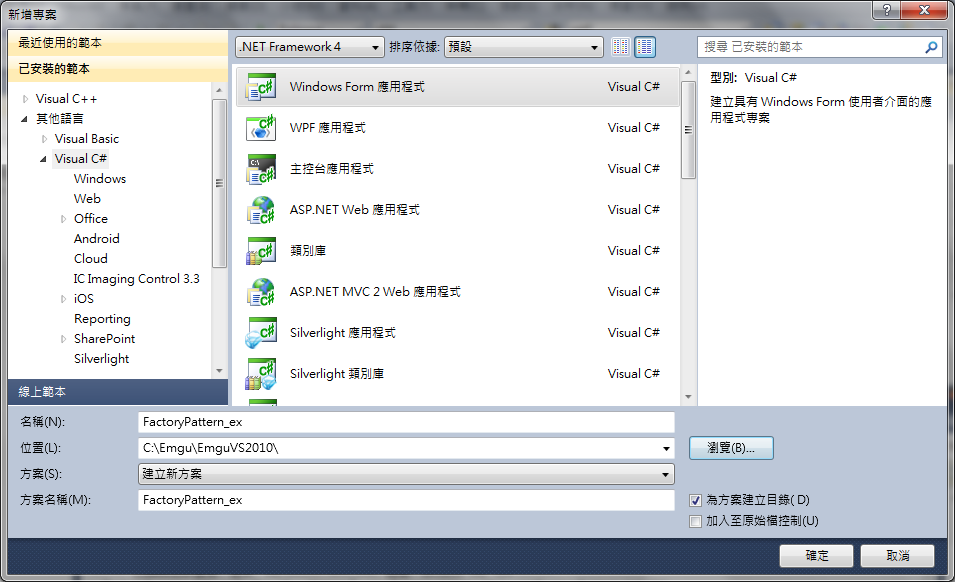Click the Visual C++ tree label

pos(66,99)
